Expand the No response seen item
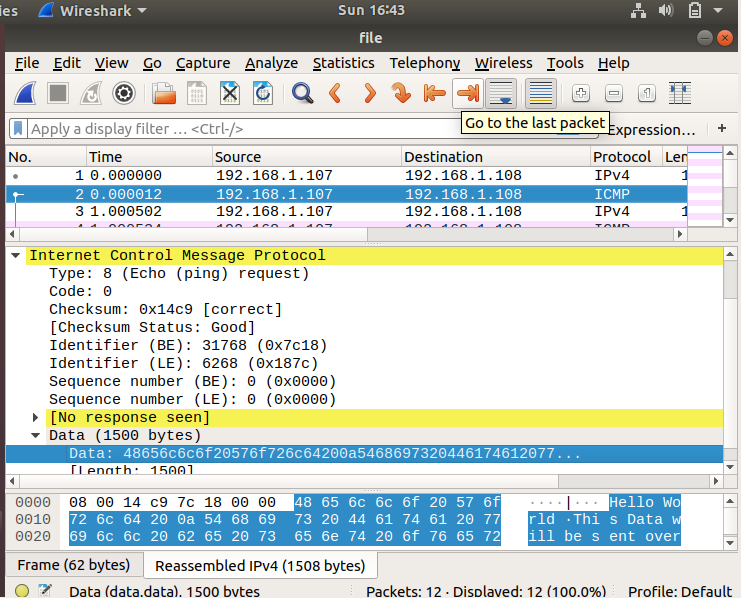Screen dimensions: 741x598 36,418
